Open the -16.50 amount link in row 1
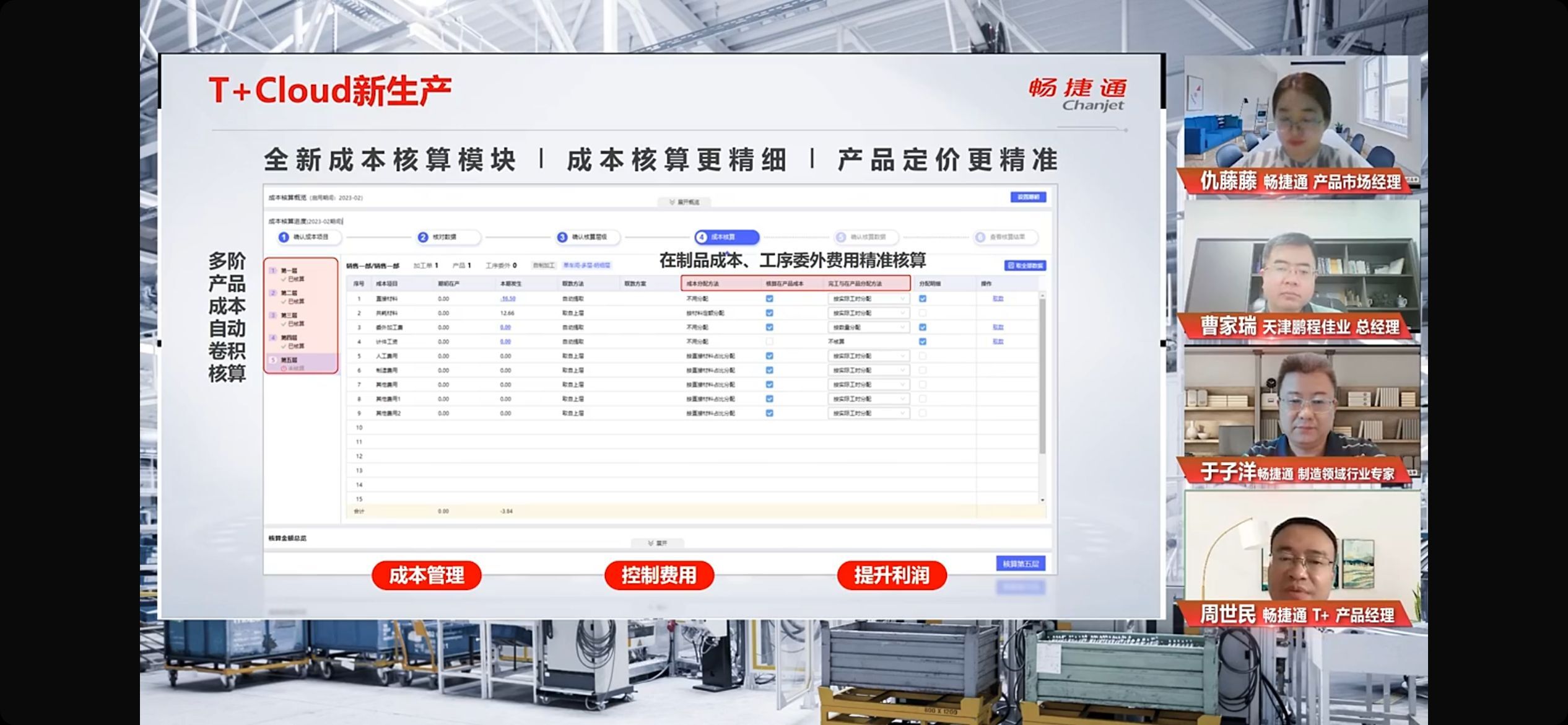 click(508, 299)
